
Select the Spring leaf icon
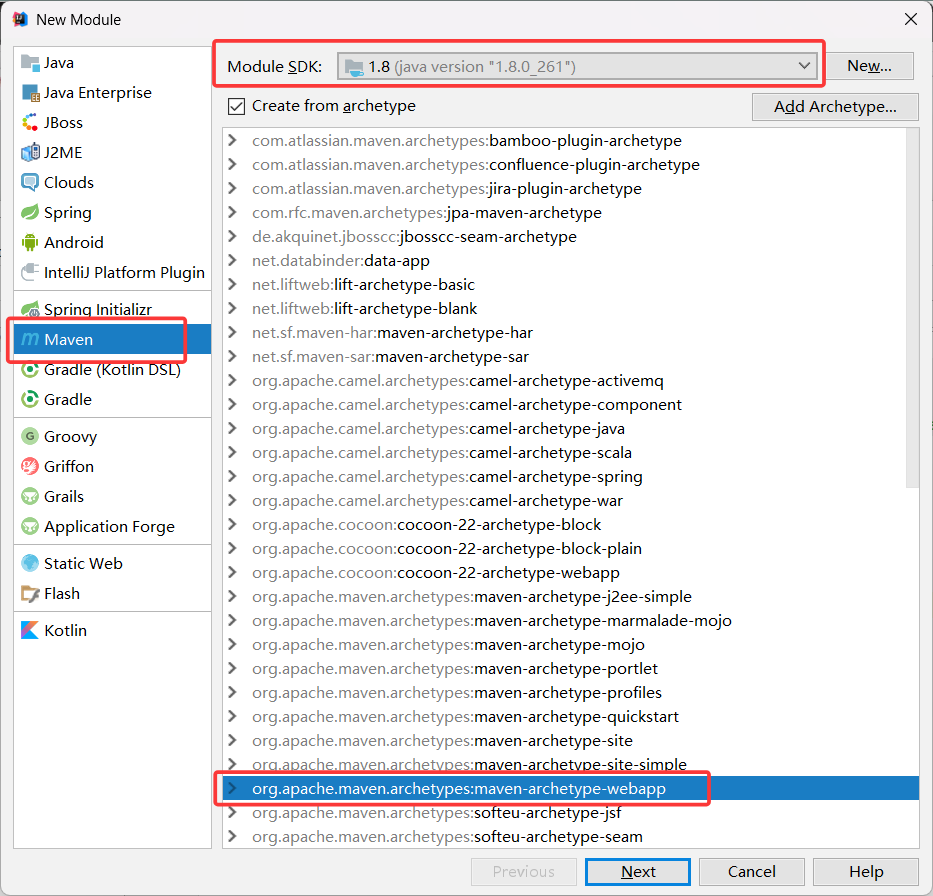tap(30, 212)
